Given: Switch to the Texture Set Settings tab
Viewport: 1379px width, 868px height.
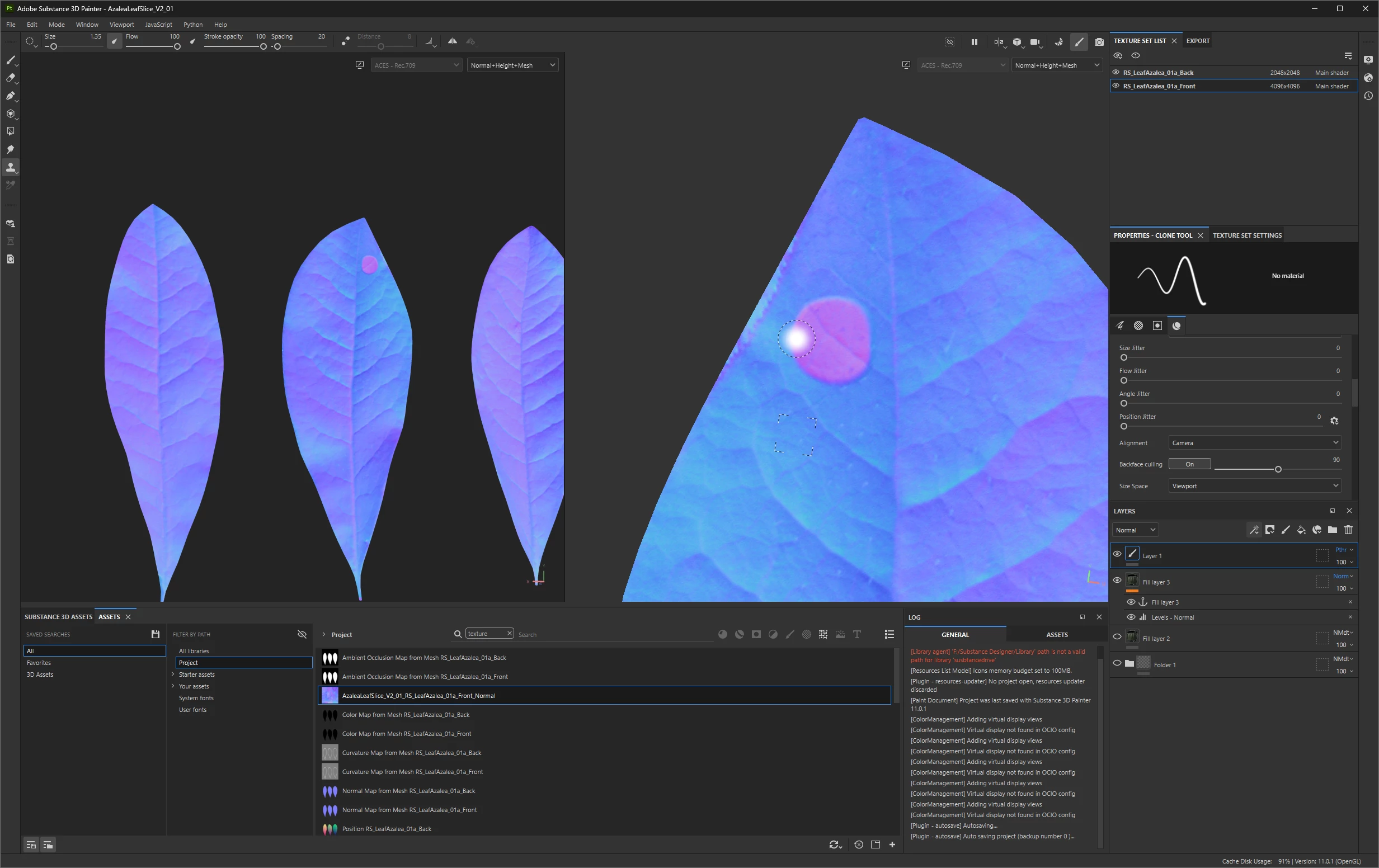Looking at the screenshot, I should pos(1247,235).
